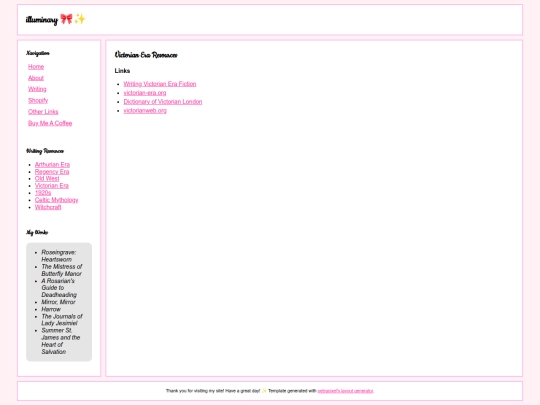Click The Journals of Lady Jesimiel entry
The height and width of the screenshot is (405, 540).
(x=62, y=320)
